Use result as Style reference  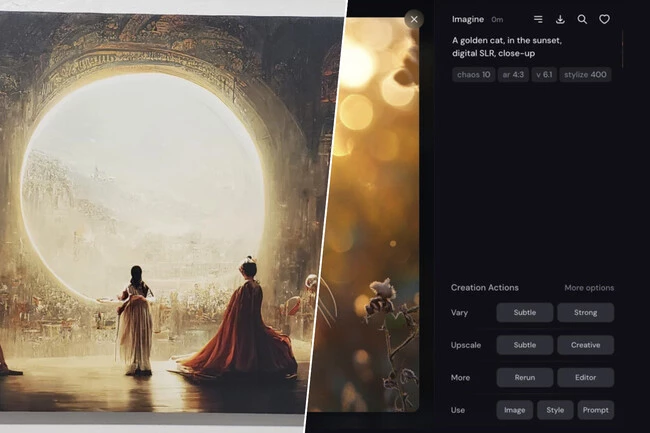pyautogui.click(x=555, y=410)
